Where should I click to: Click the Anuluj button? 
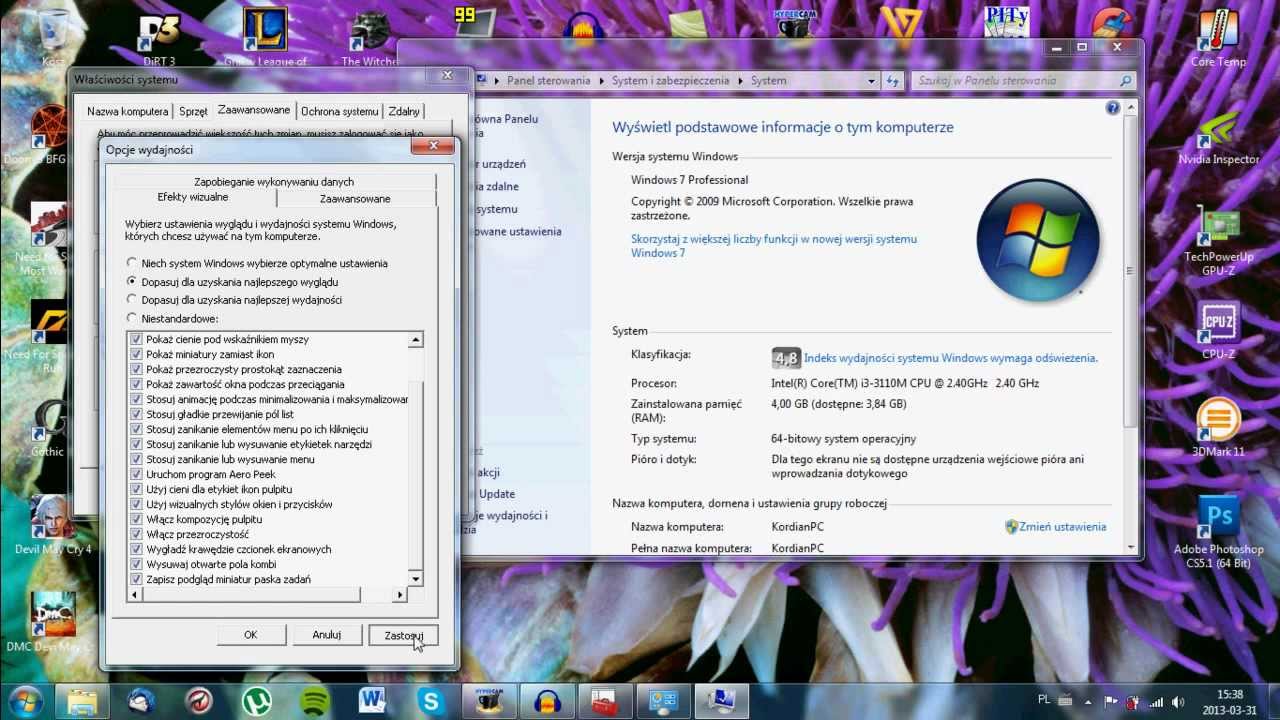tap(327, 635)
